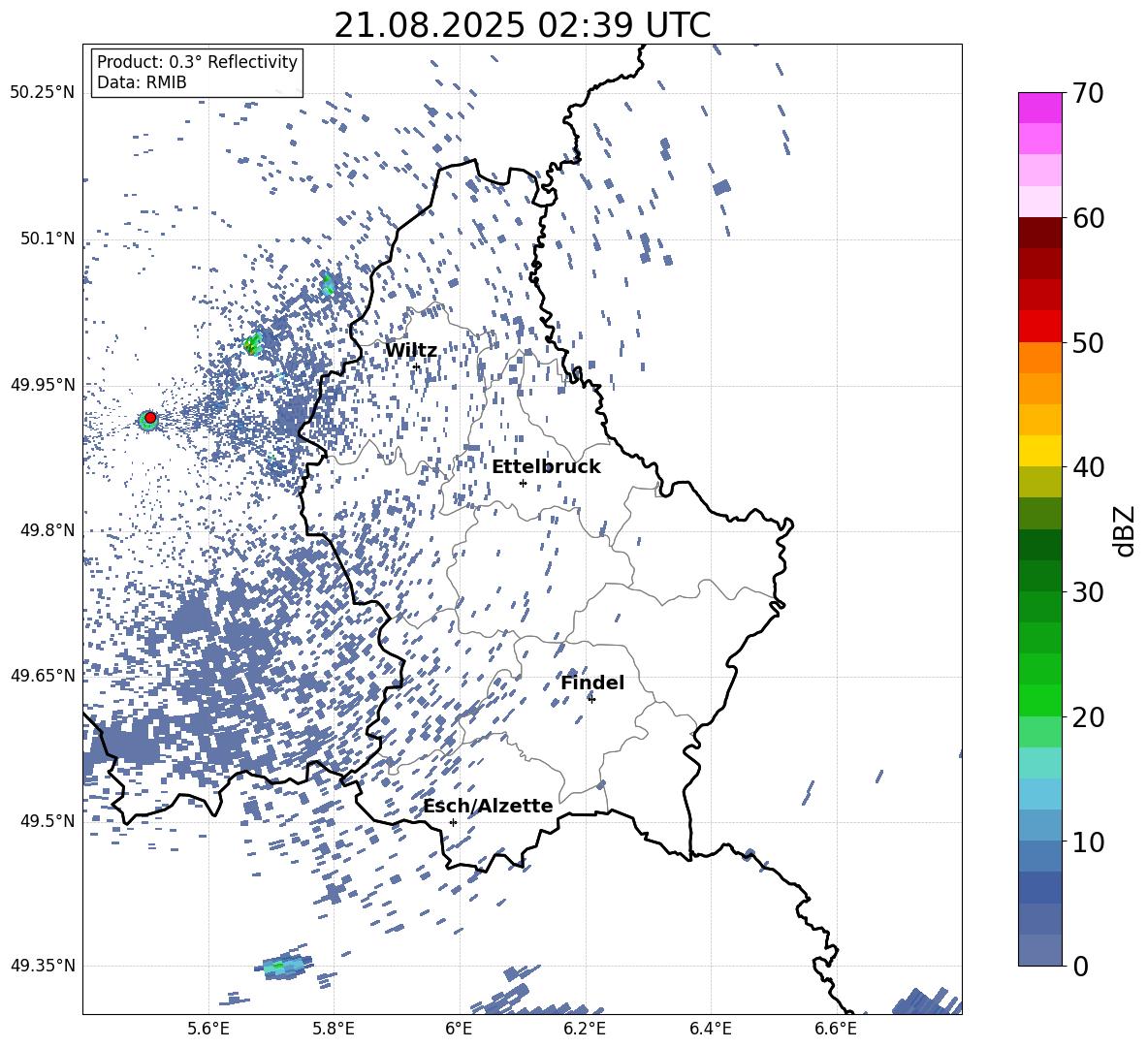Click the longitude label 6.6°E
The image size is (1148, 1048).
click(x=836, y=1029)
